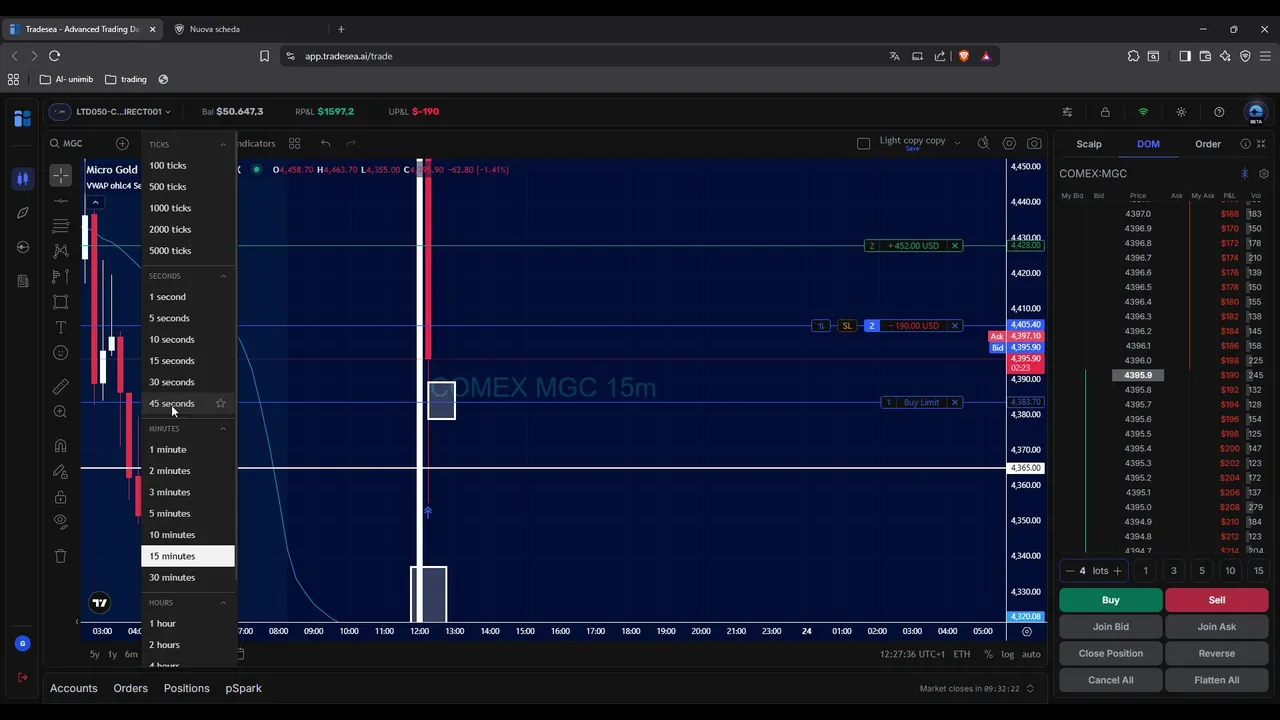This screenshot has width=1280, height=720.
Task: Open the trade settings sliders icon
Action: click(1067, 112)
